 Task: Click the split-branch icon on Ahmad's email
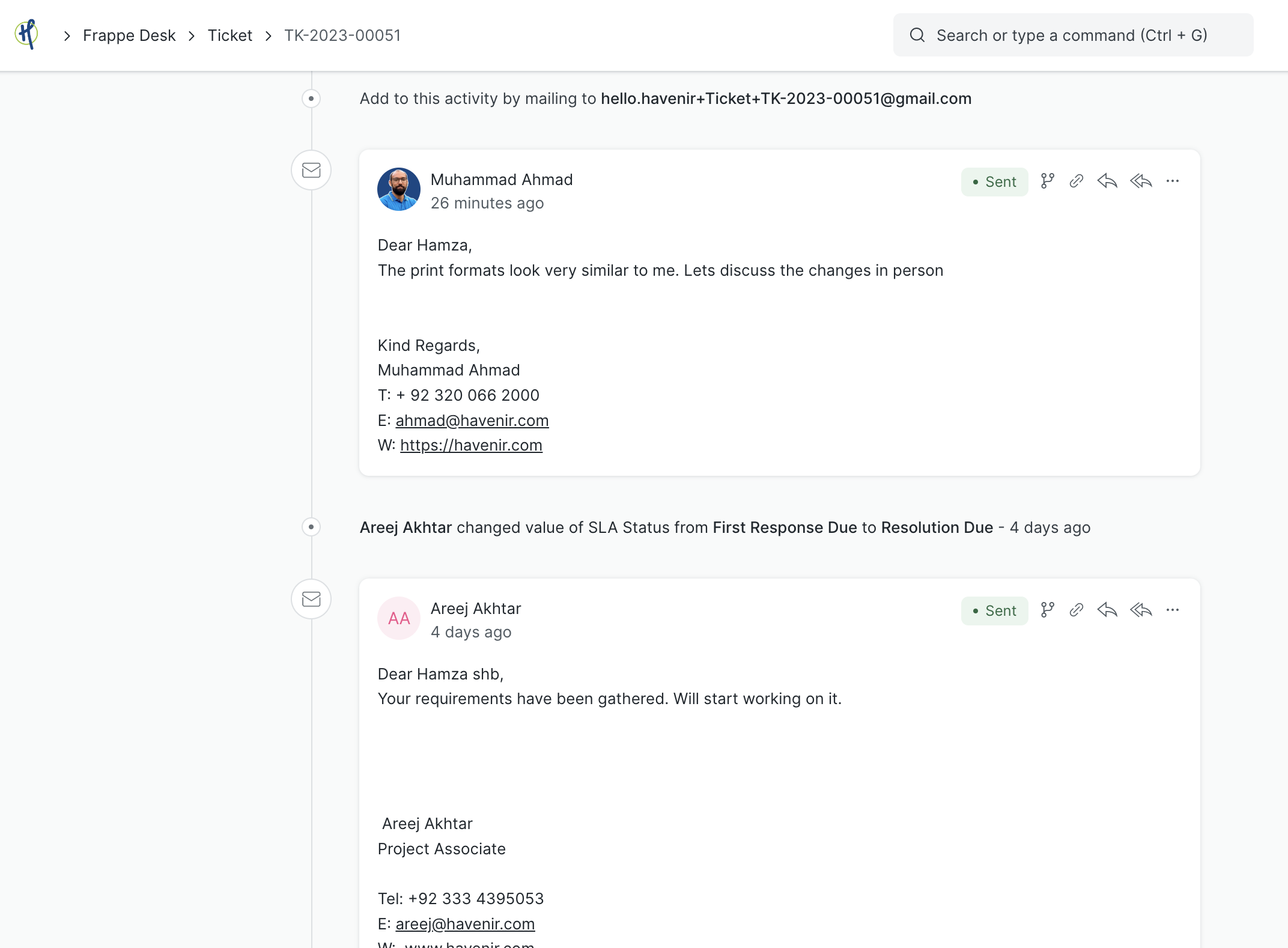[1048, 181]
